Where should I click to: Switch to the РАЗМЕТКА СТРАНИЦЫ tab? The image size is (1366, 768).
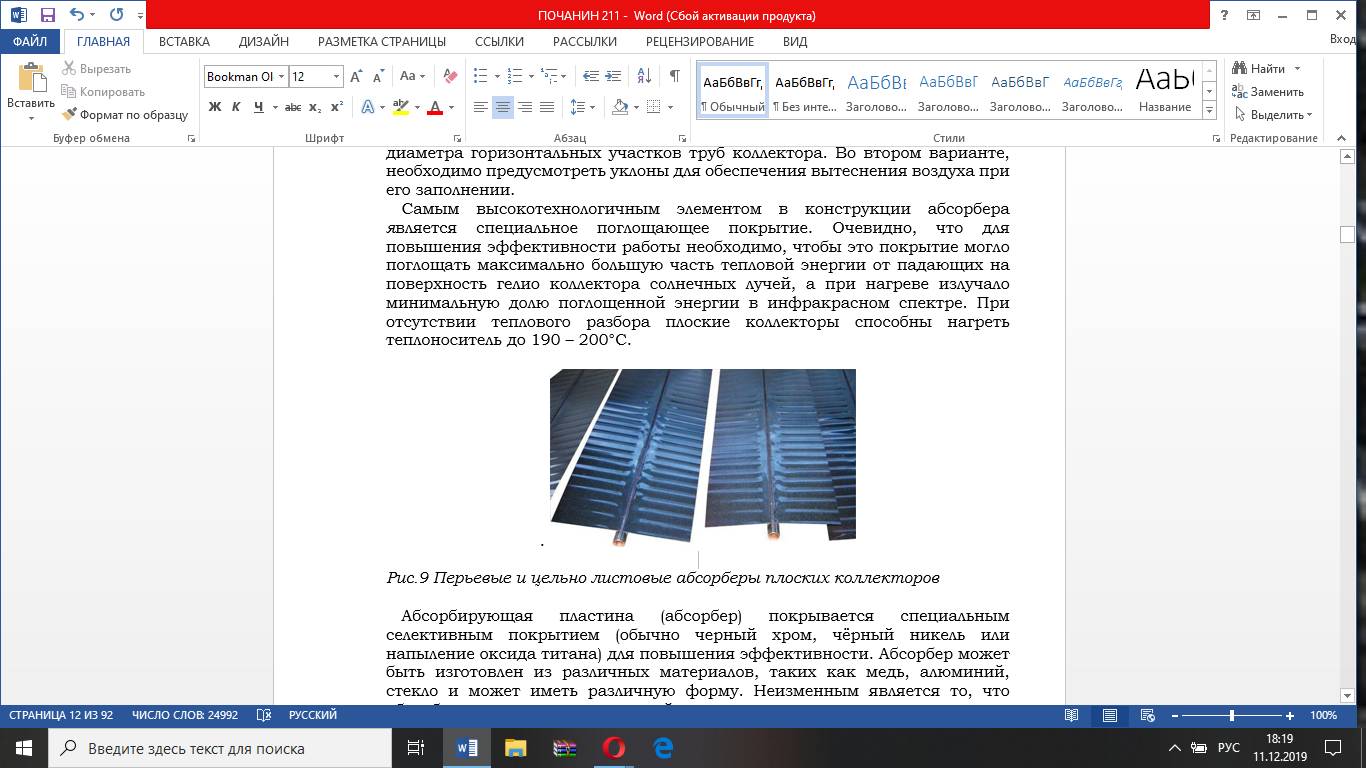382,42
